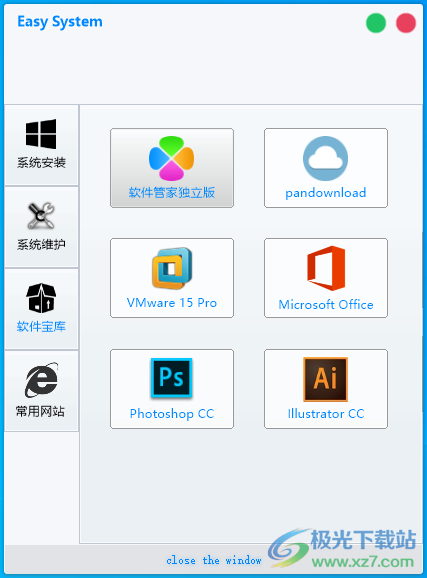This screenshot has width=427, height=578.
Task: Open the 系统安装 sidebar tab
Action: tap(41, 145)
